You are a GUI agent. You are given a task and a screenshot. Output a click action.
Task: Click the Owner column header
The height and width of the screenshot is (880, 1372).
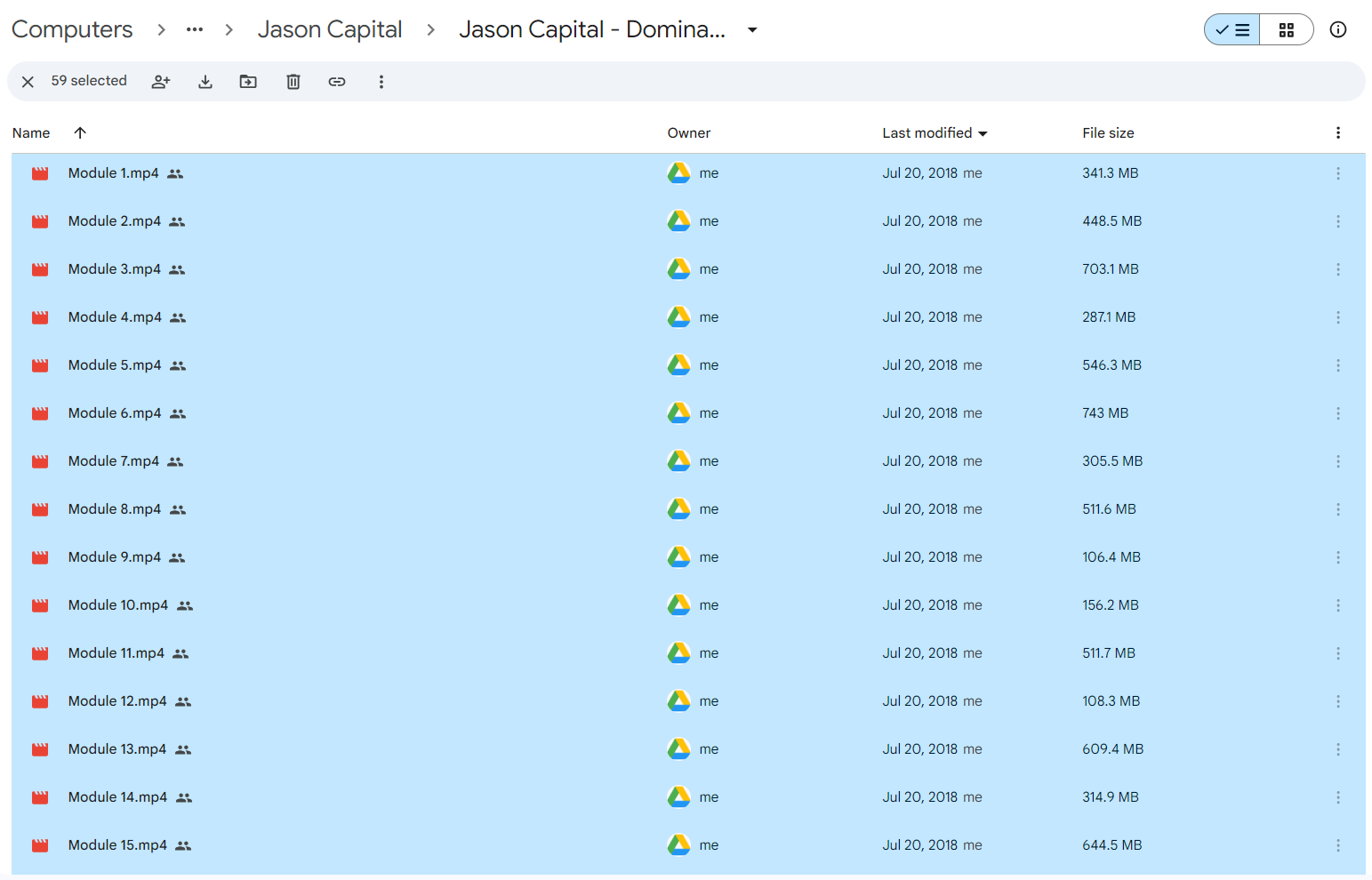pyautogui.click(x=689, y=133)
